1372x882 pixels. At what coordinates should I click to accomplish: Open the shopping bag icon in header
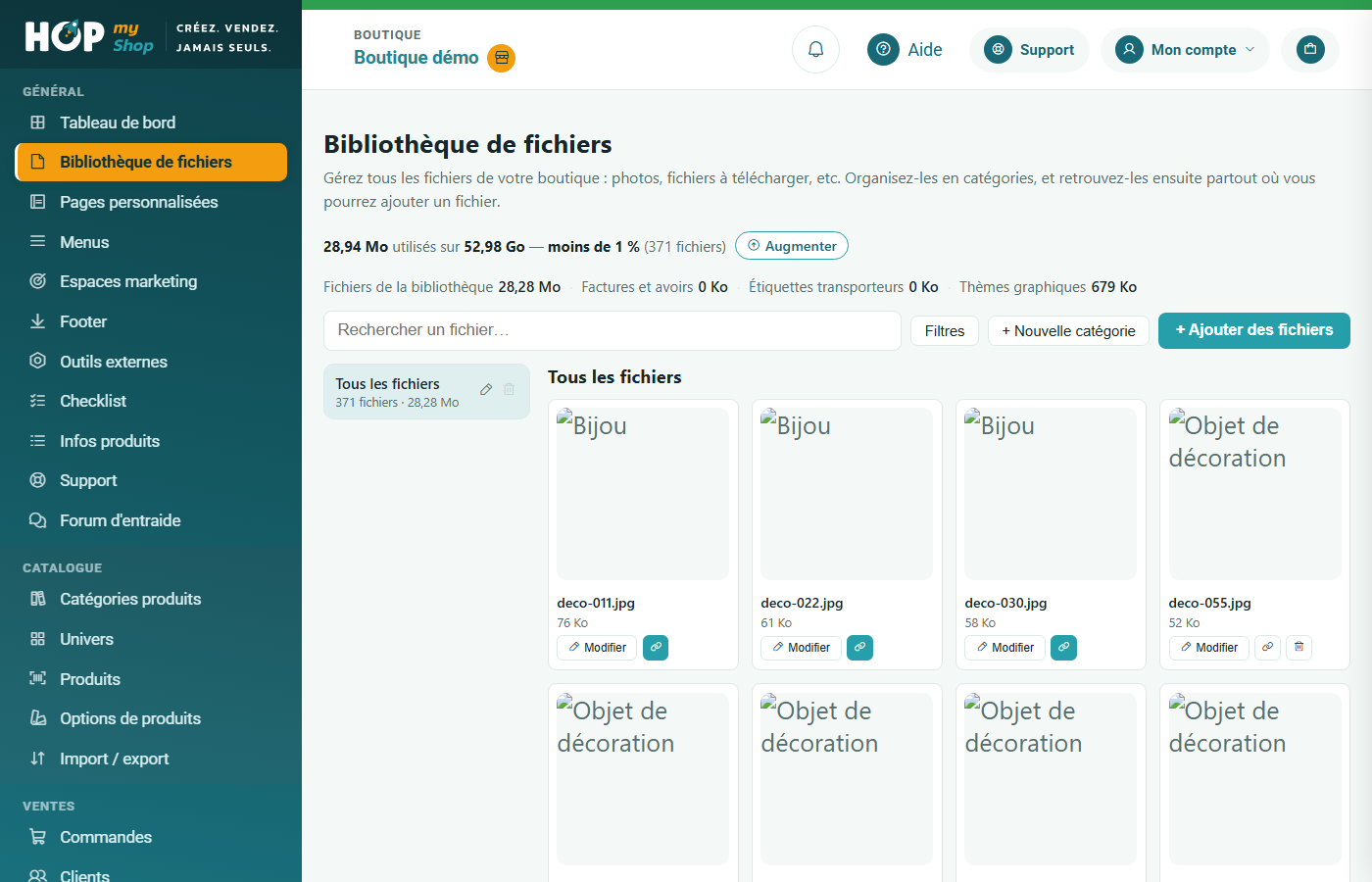click(1310, 49)
